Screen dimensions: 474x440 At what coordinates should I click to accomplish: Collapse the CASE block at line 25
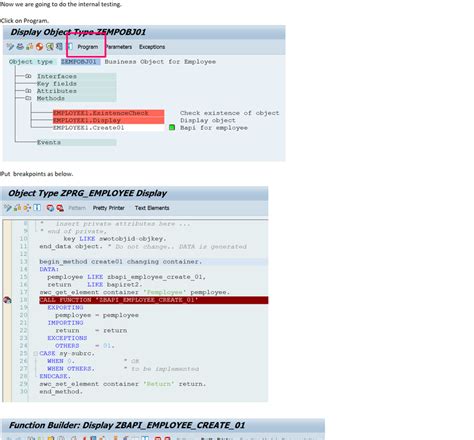click(x=35, y=354)
